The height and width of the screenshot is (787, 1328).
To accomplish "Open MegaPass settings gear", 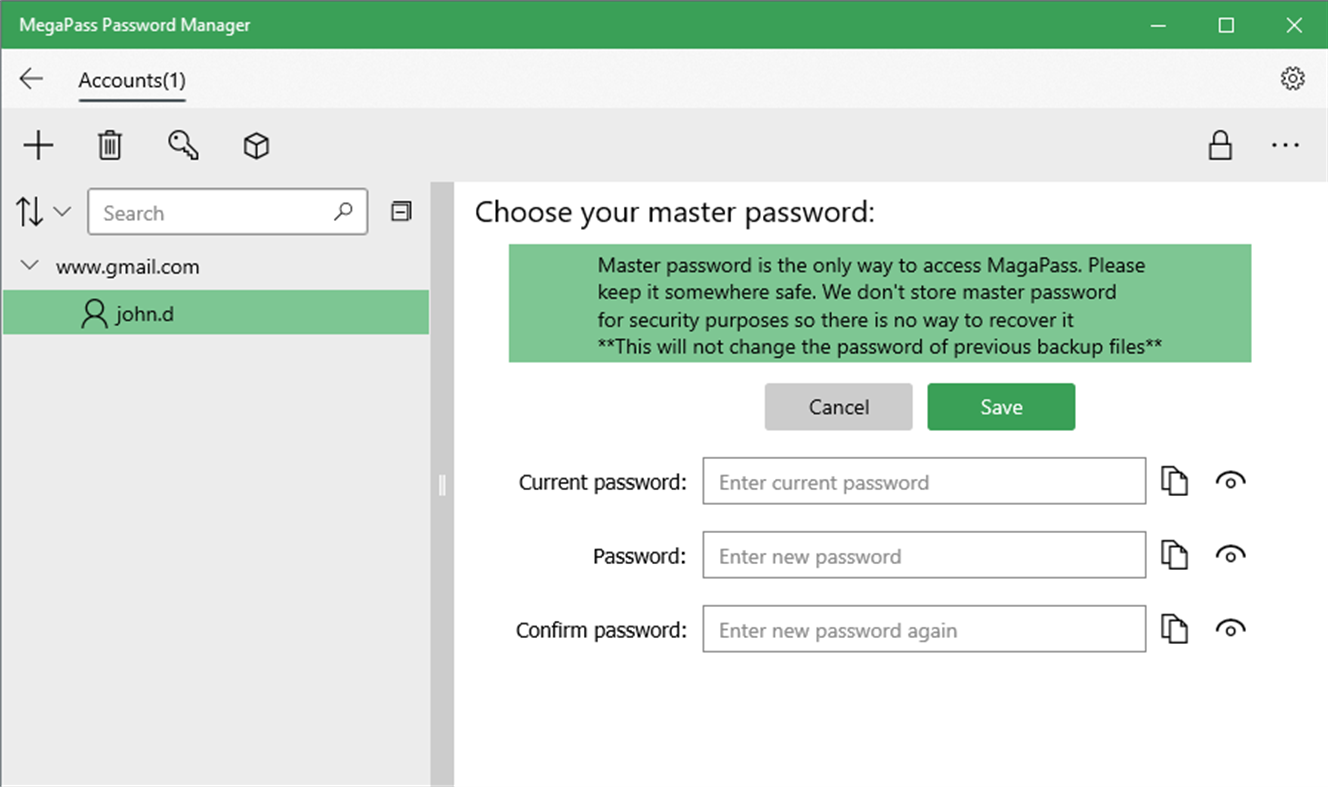I will tap(1292, 77).
